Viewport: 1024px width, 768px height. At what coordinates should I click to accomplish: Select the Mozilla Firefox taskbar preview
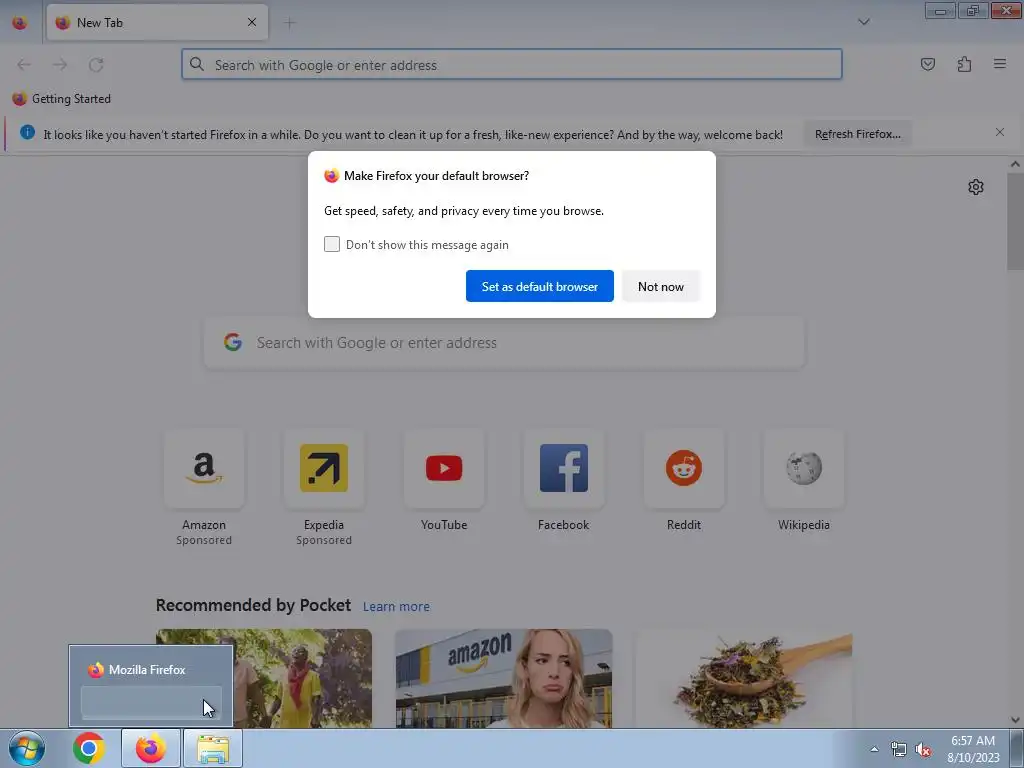(x=151, y=686)
